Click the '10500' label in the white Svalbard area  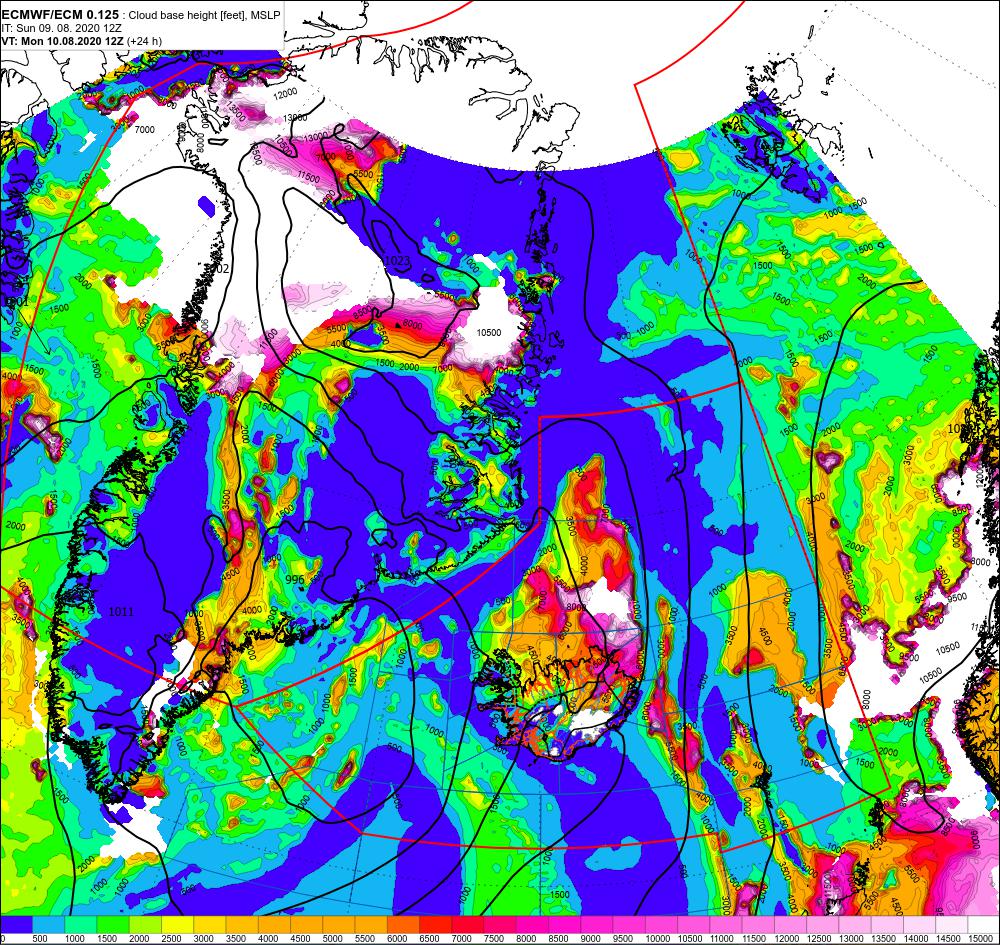tap(489, 332)
